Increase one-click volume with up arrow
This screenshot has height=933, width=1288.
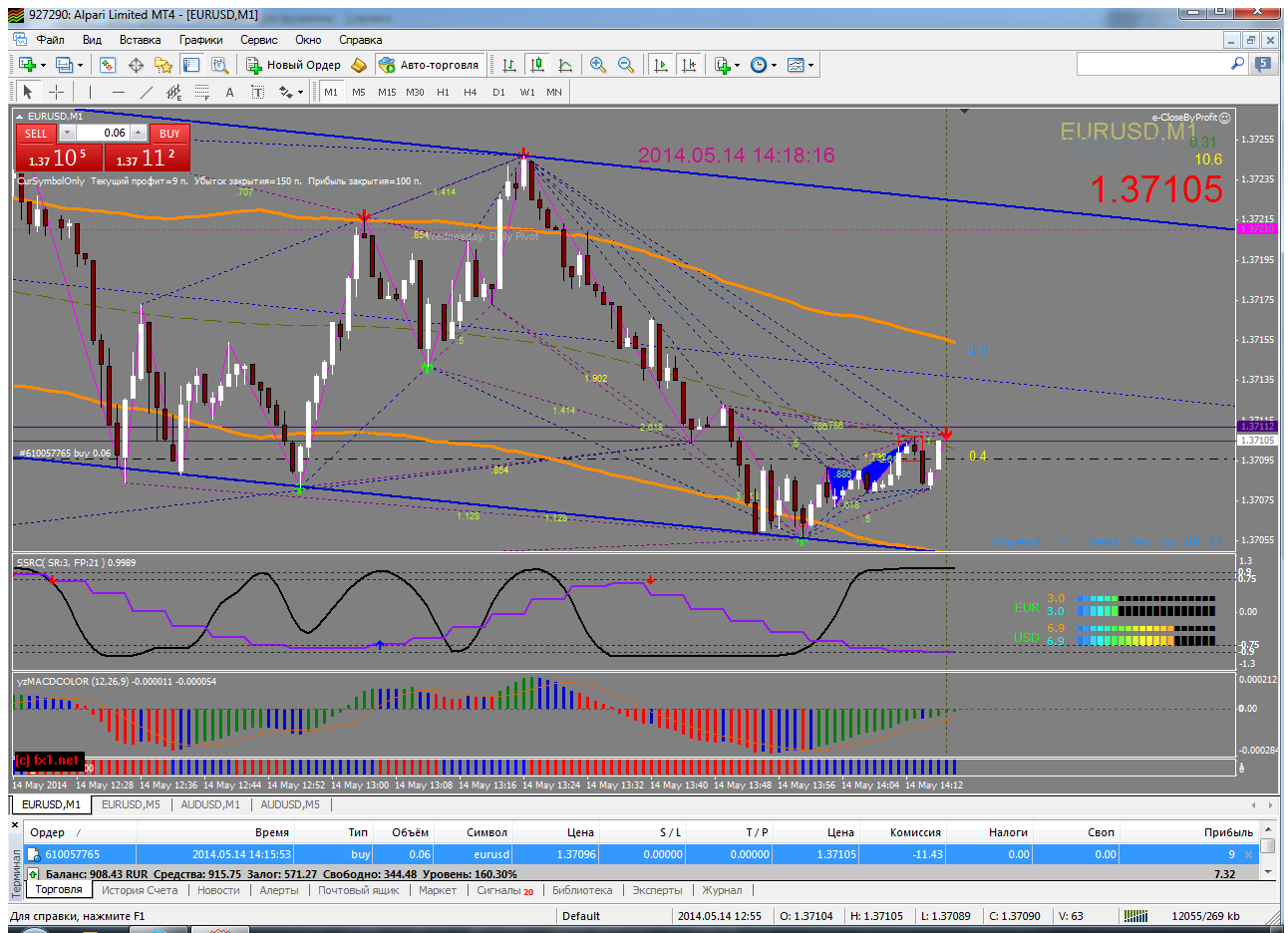(x=139, y=133)
